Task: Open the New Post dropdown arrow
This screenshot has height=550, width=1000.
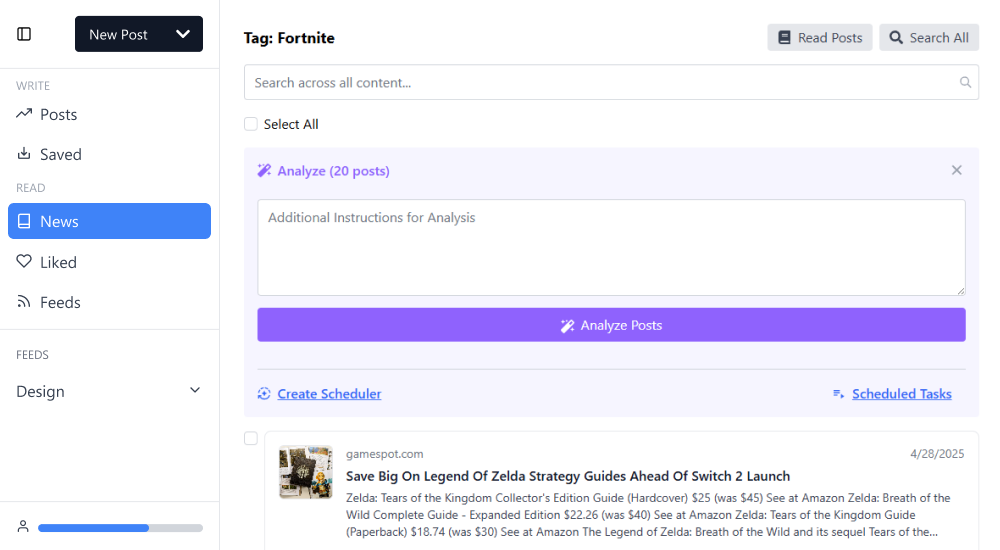Action: (x=183, y=34)
